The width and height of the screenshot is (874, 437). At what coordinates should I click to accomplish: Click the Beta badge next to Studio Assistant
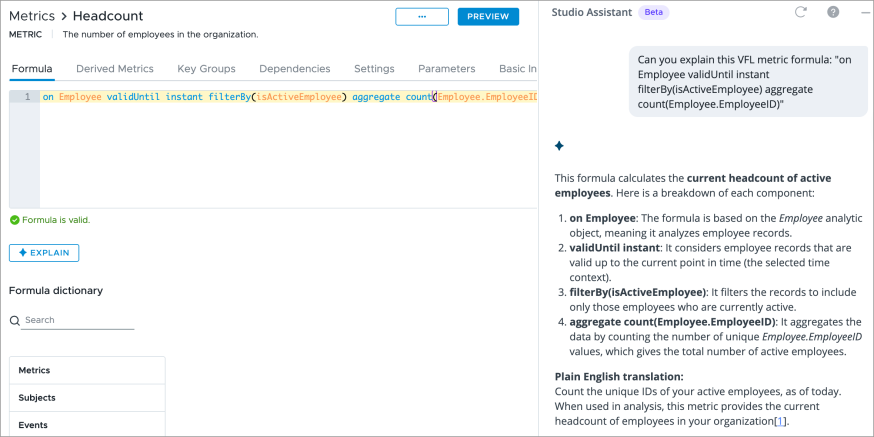pos(653,12)
